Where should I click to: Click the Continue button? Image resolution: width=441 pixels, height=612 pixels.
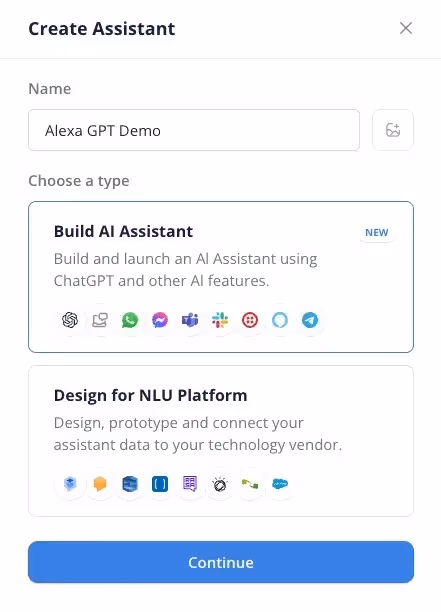221,562
